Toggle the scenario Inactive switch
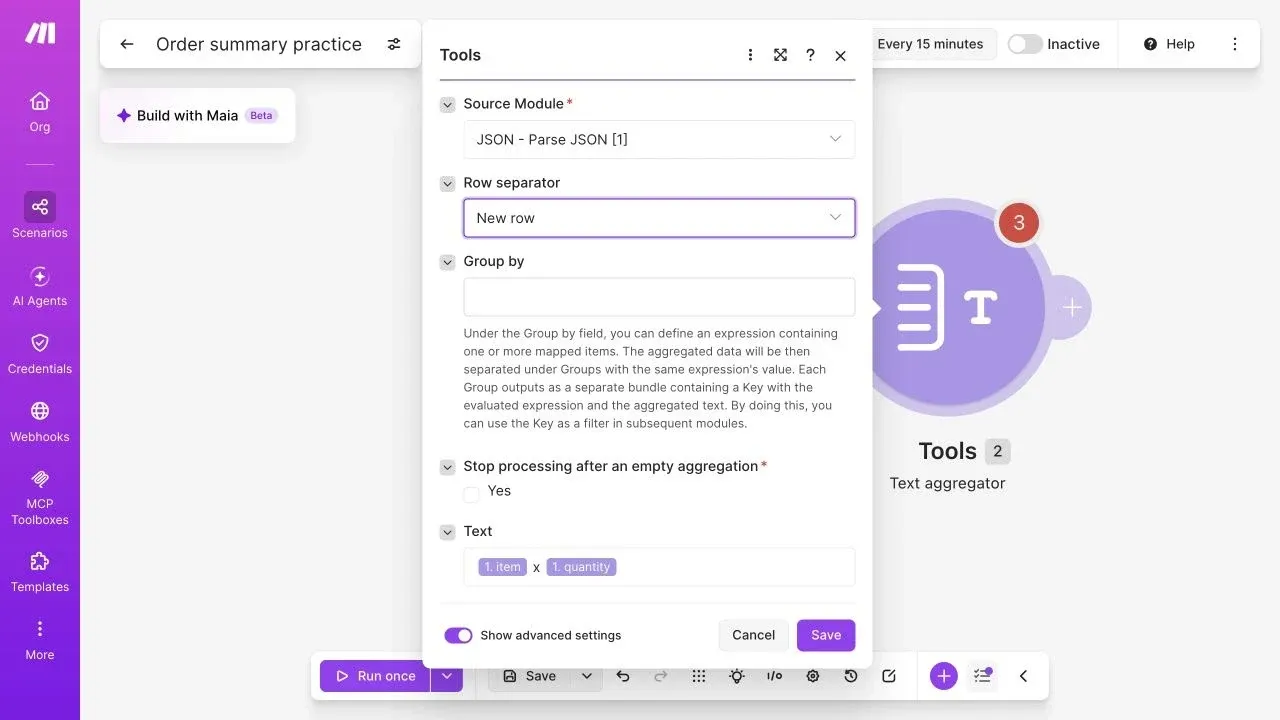The height and width of the screenshot is (720, 1280). (1025, 44)
